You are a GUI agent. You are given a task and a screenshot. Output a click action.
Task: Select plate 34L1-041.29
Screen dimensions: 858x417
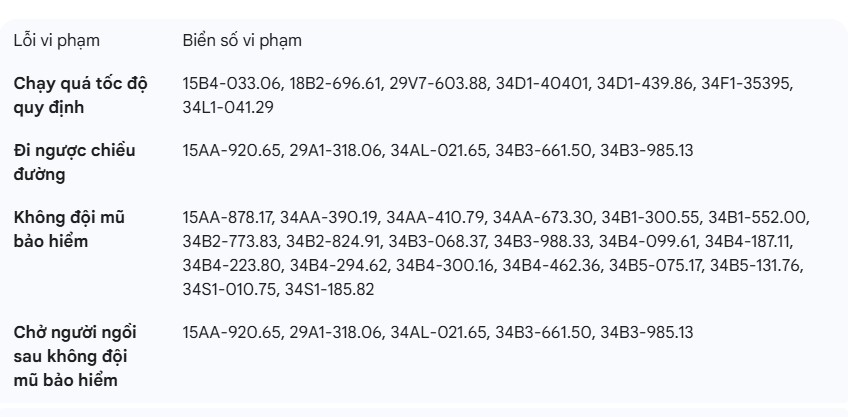[228, 106]
